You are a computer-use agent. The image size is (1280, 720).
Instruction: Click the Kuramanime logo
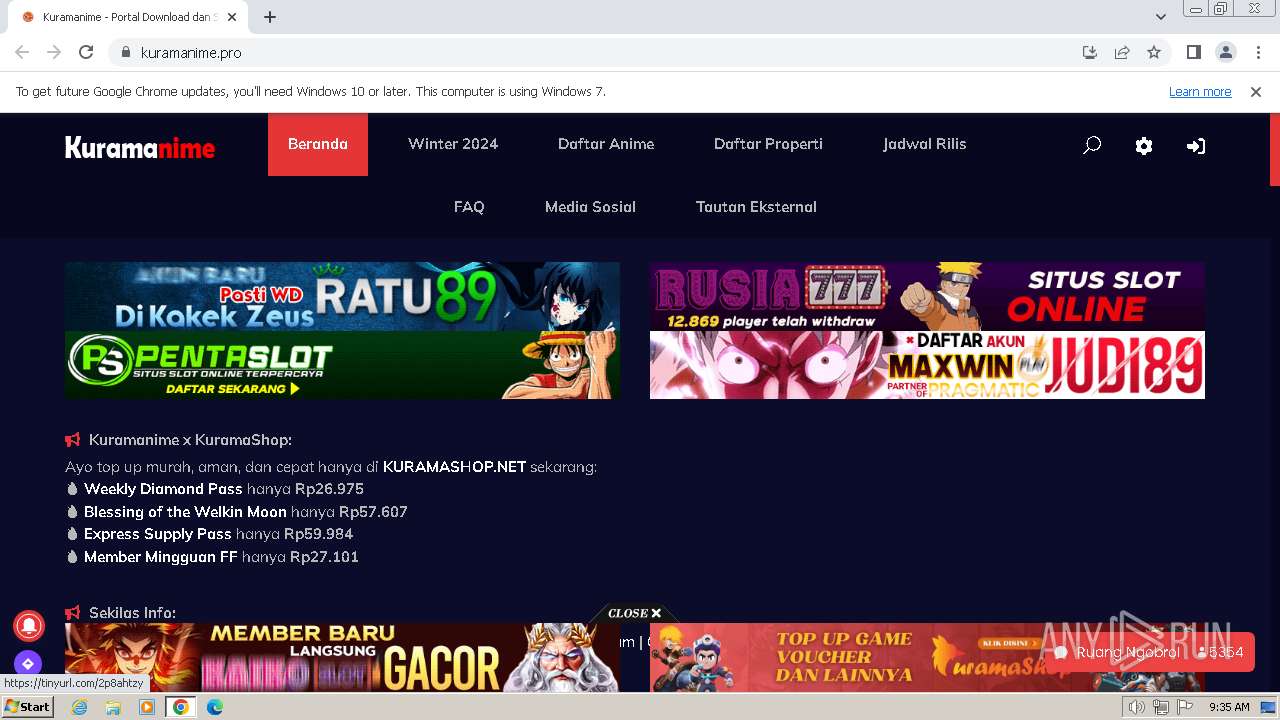(140, 148)
